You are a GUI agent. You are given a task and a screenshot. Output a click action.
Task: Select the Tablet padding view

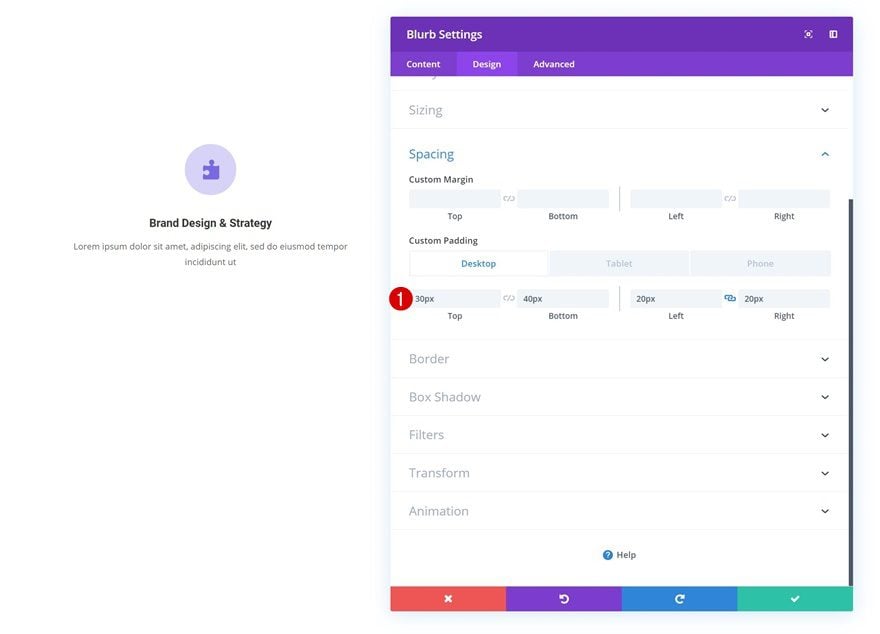click(x=619, y=263)
